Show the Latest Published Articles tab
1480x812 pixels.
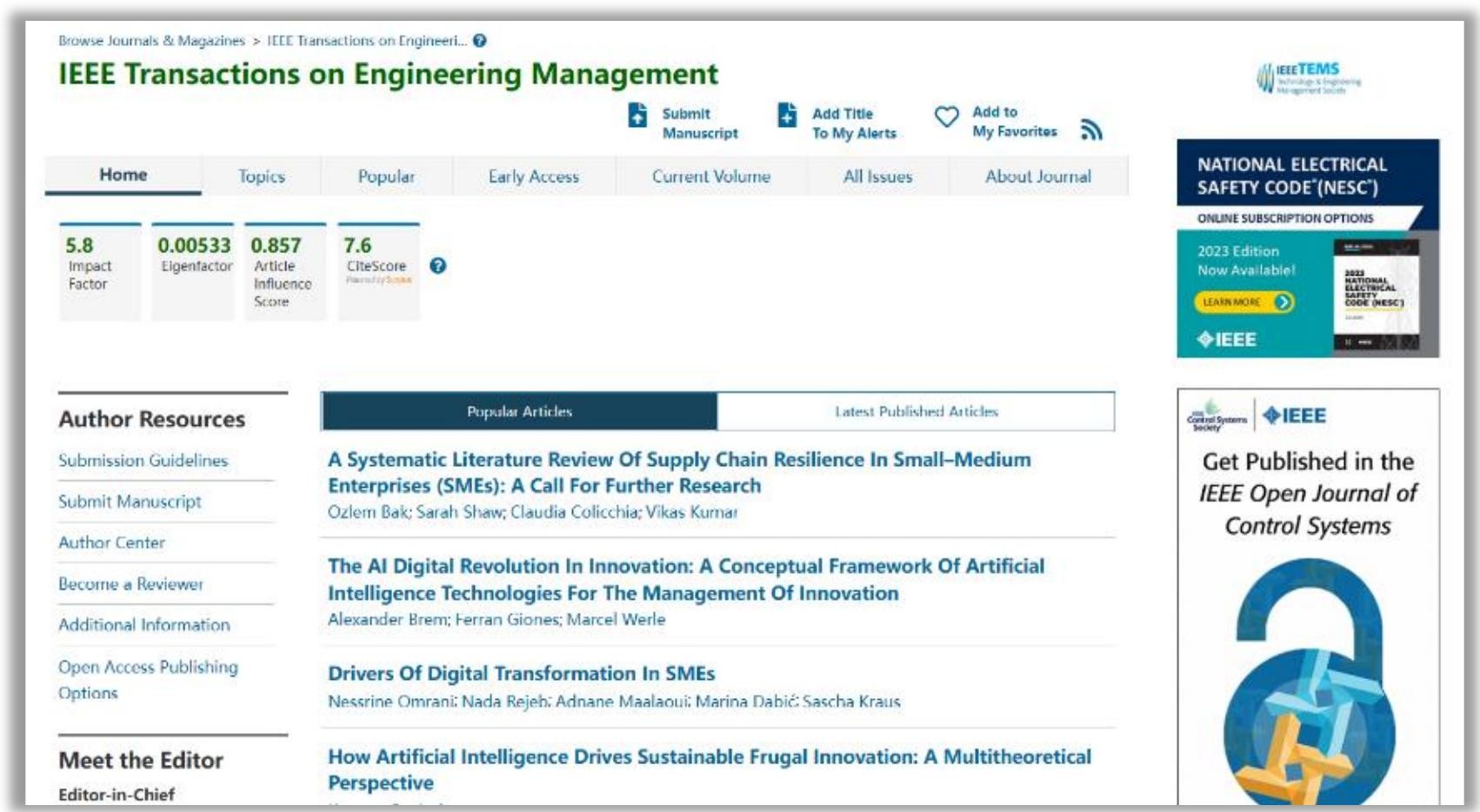(x=916, y=411)
